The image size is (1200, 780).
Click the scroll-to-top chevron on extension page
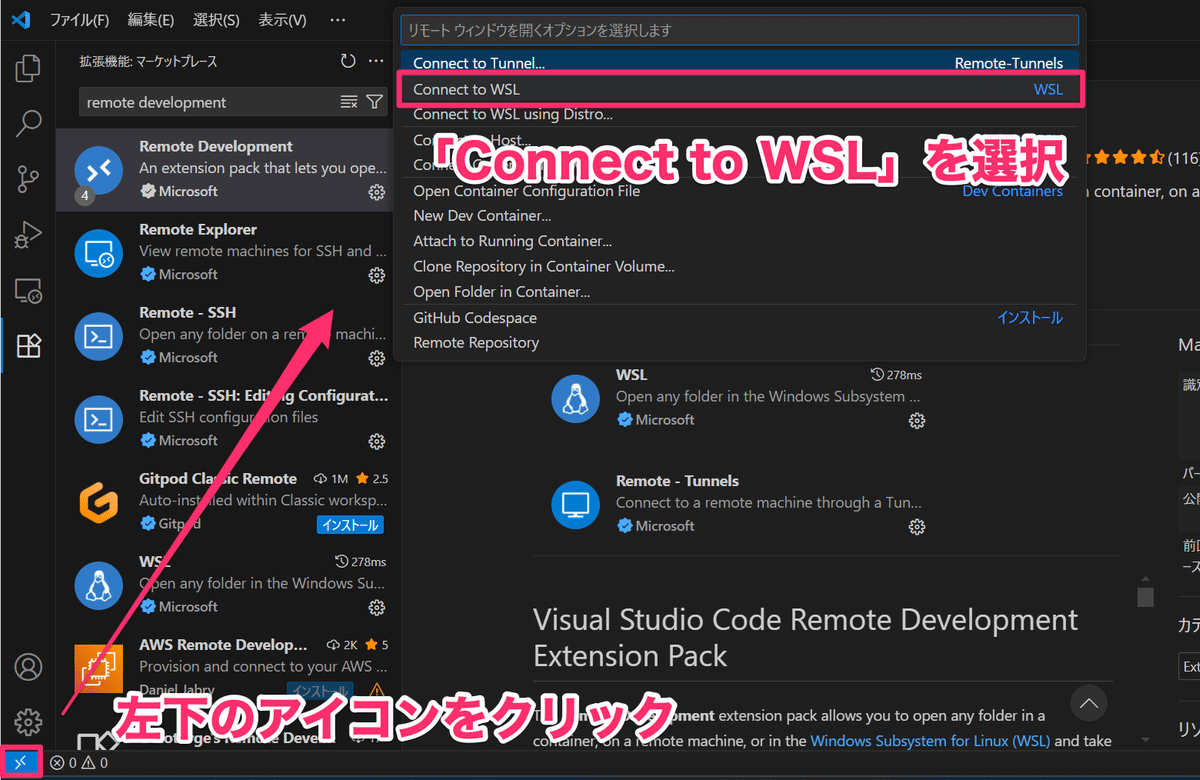coord(1089,704)
